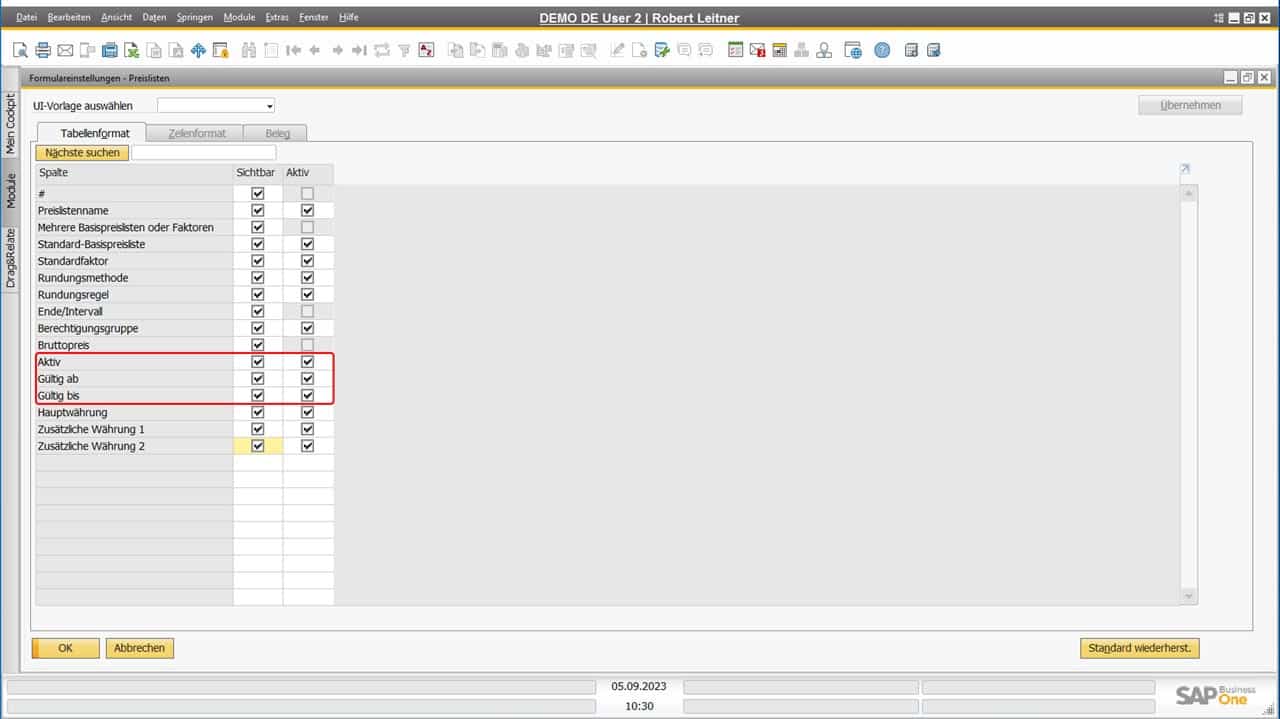Open the Find tool with the binoculars icon

(248, 50)
